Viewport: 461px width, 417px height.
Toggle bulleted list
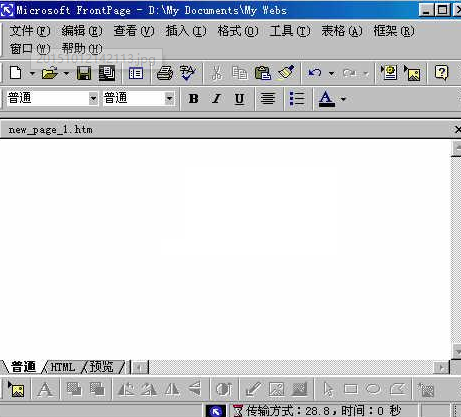297,99
